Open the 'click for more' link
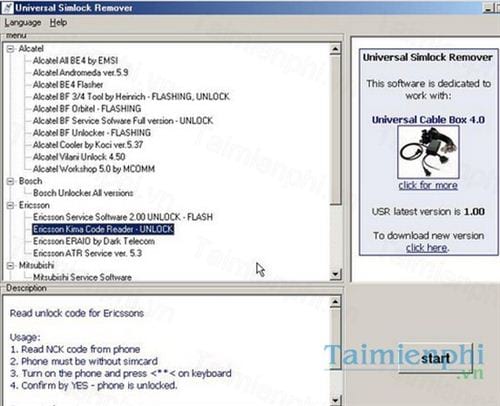The image size is (500, 406). pyautogui.click(x=428, y=185)
